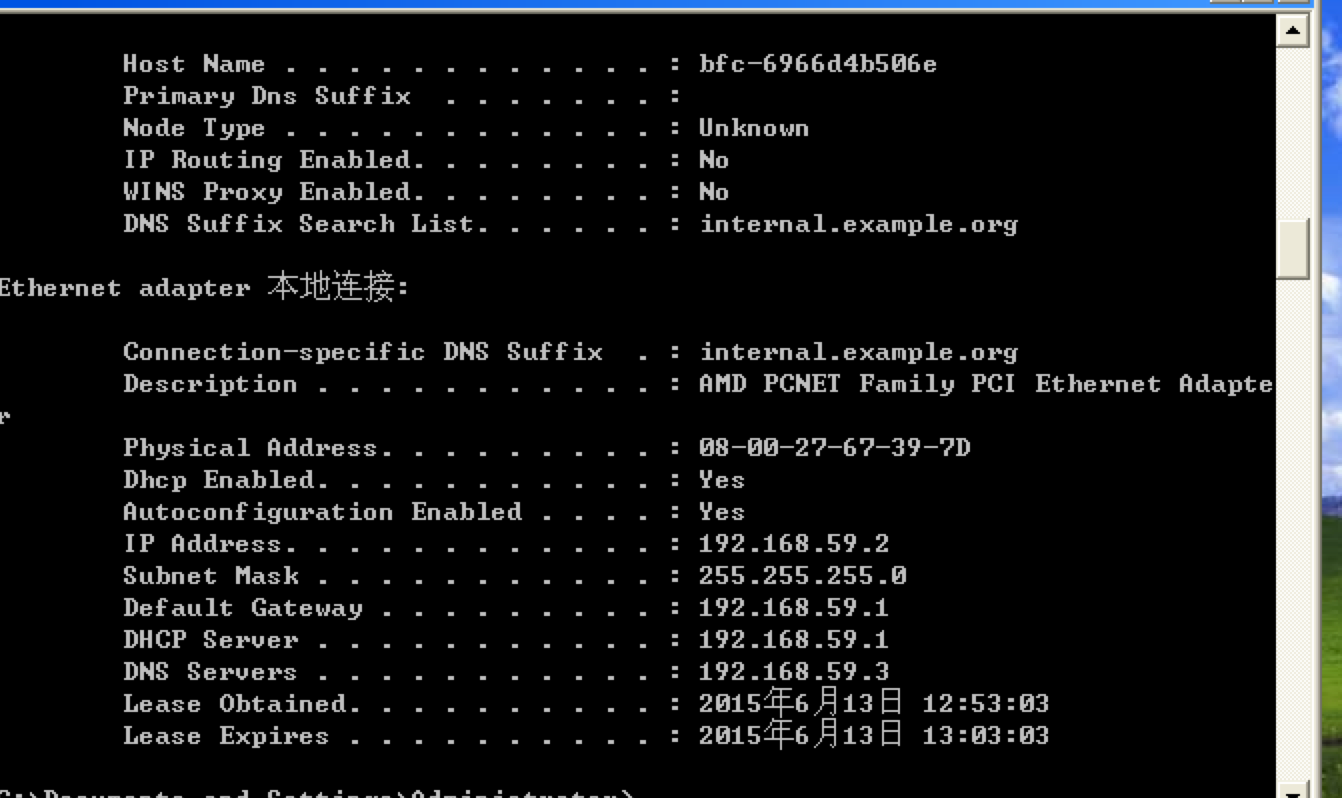Click the host name bfc-6966d4b506e
The image size is (1342, 798).
click(818, 64)
